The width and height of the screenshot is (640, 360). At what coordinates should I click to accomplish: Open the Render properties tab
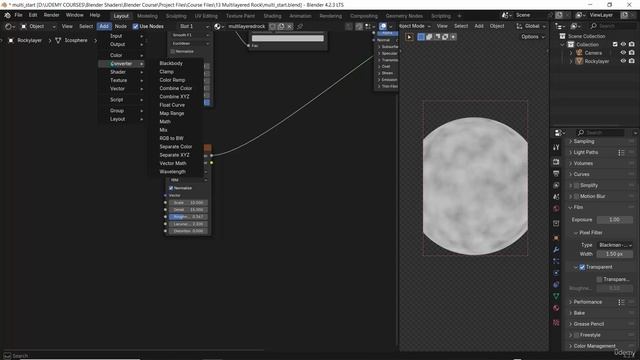click(x=556, y=162)
